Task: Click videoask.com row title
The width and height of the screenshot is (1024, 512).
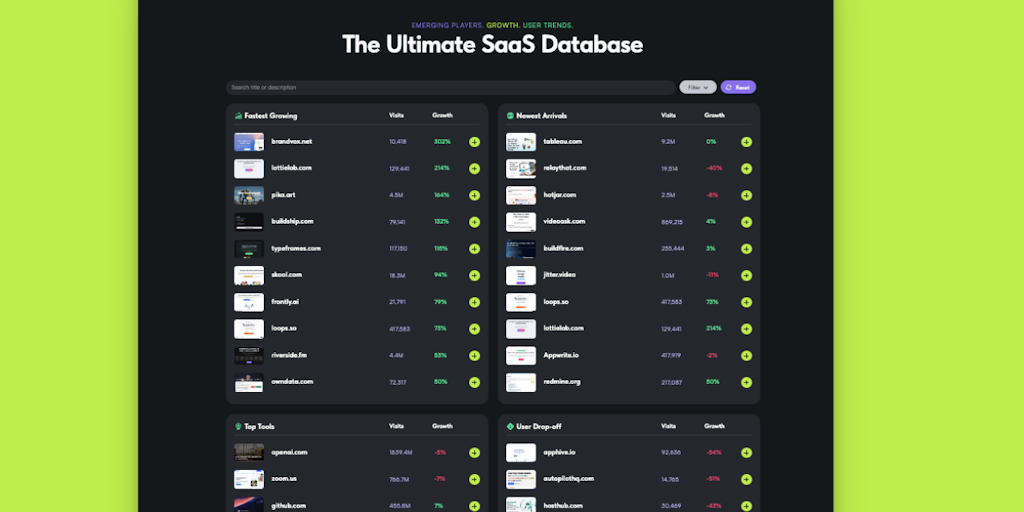Action: pos(564,221)
